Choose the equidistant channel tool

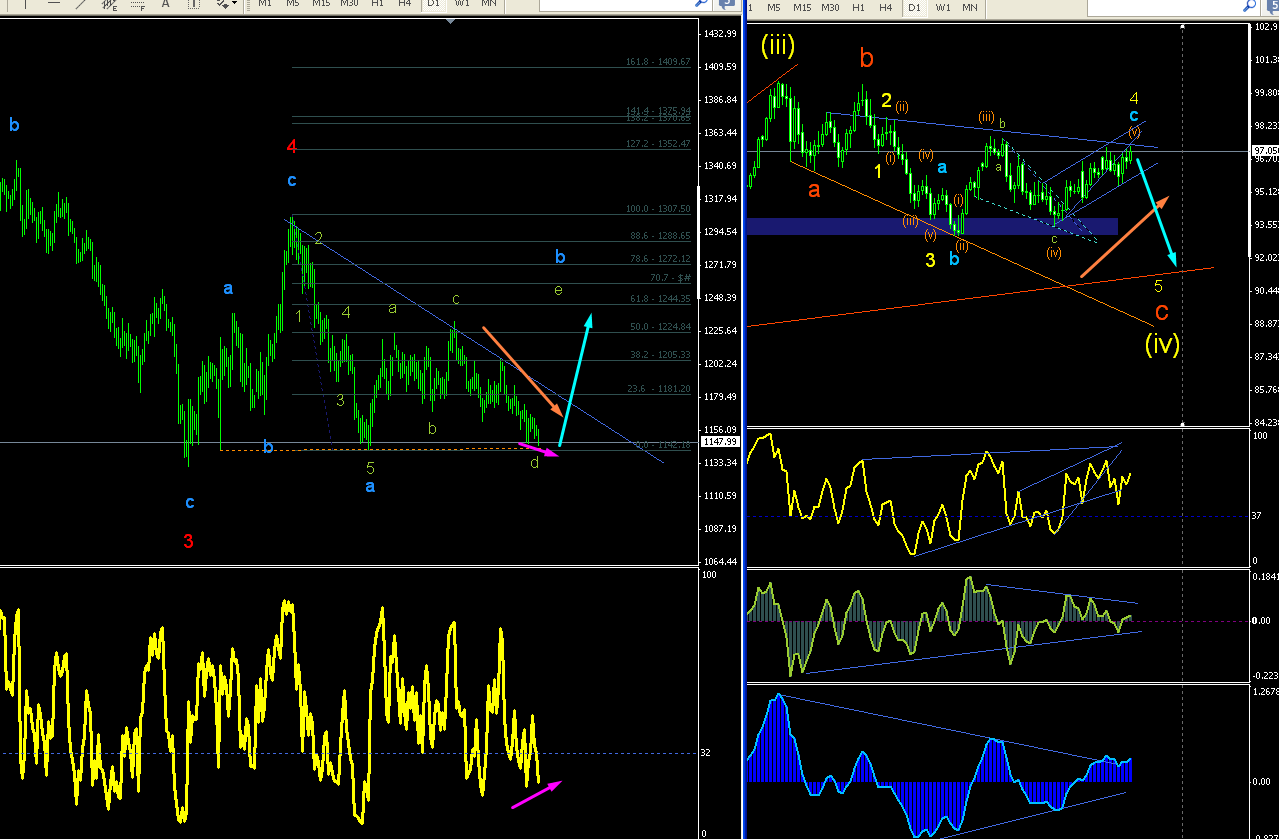click(108, 3)
